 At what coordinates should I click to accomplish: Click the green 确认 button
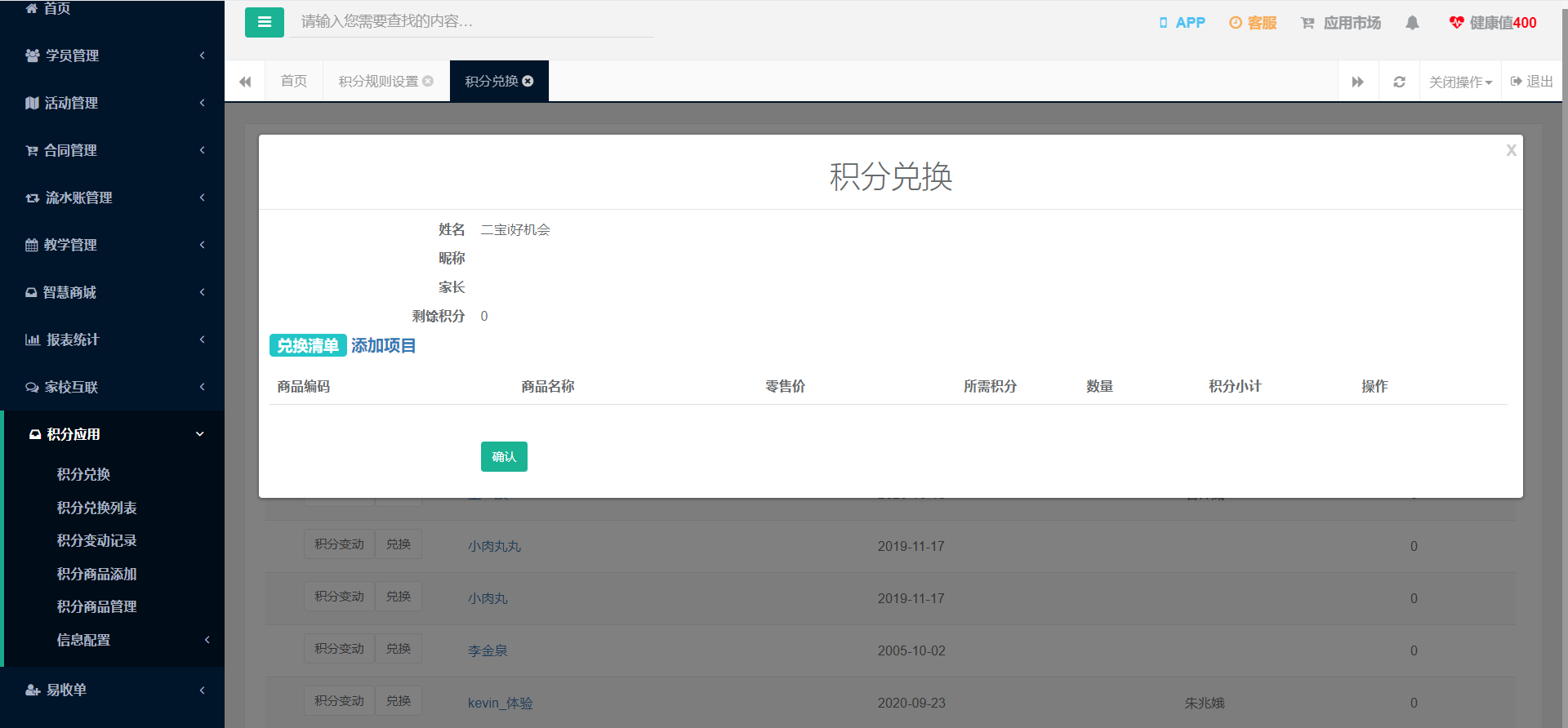[504, 456]
